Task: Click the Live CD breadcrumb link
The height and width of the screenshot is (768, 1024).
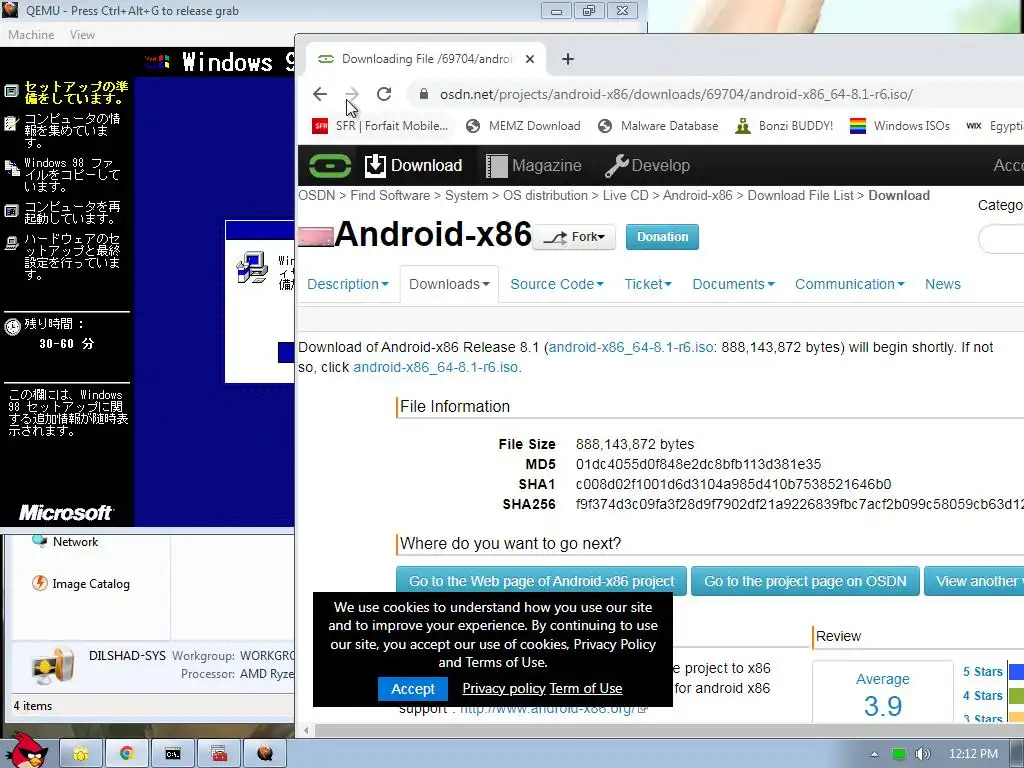Action: [626, 195]
